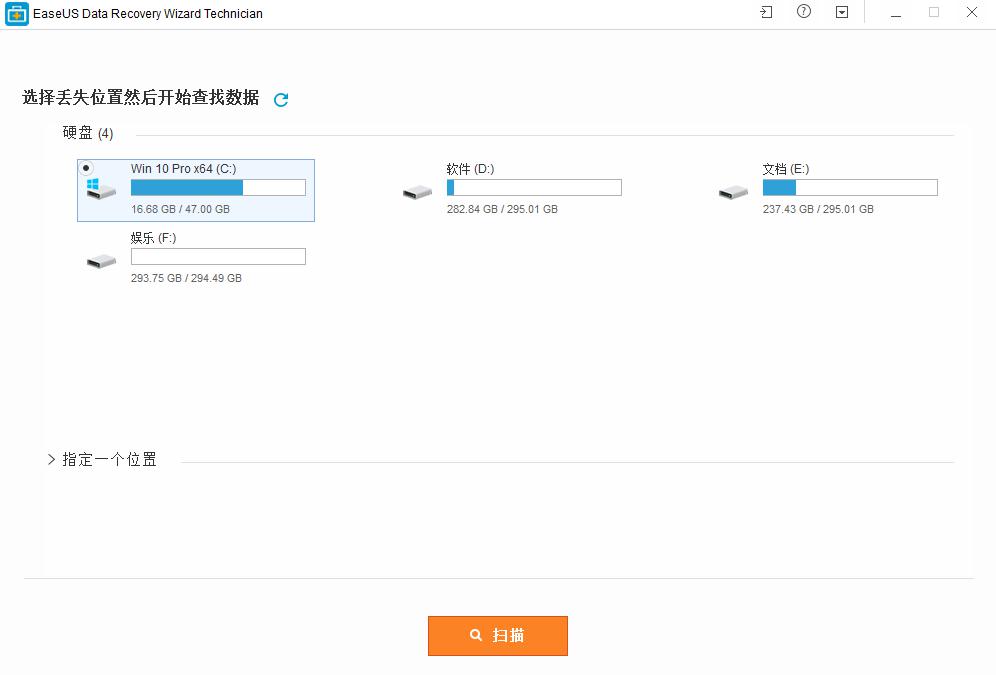Click the D: drive usage bar
This screenshot has width=996, height=675.
click(x=534, y=187)
